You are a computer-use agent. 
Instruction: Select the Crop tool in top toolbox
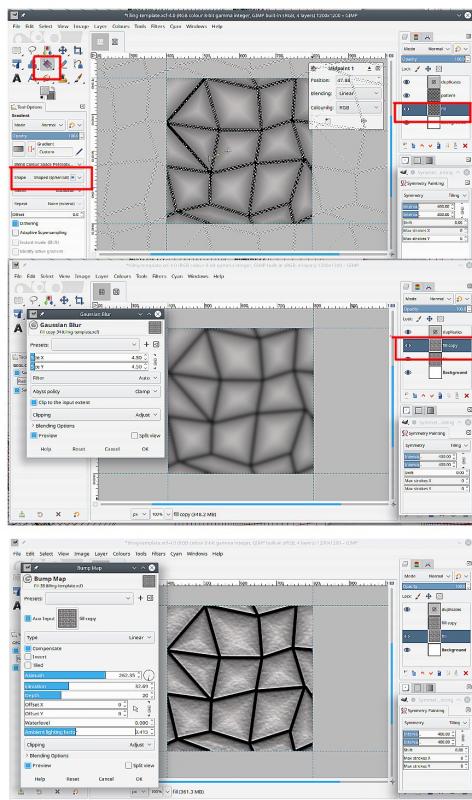tap(78, 50)
